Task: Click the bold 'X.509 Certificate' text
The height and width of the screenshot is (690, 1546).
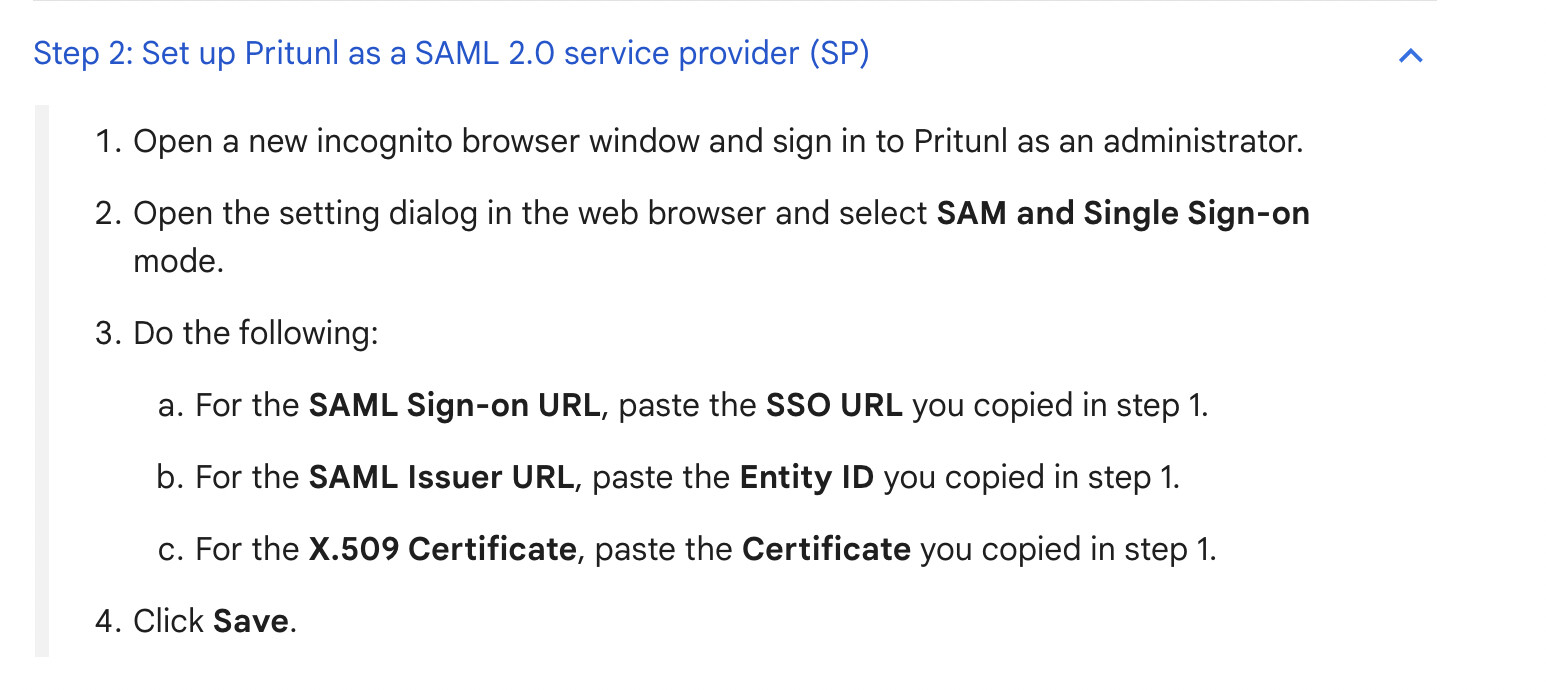Action: [443, 549]
